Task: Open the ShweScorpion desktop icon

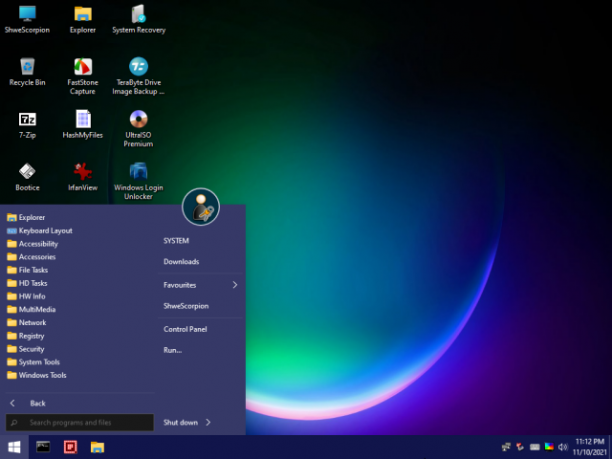Action: point(27,20)
